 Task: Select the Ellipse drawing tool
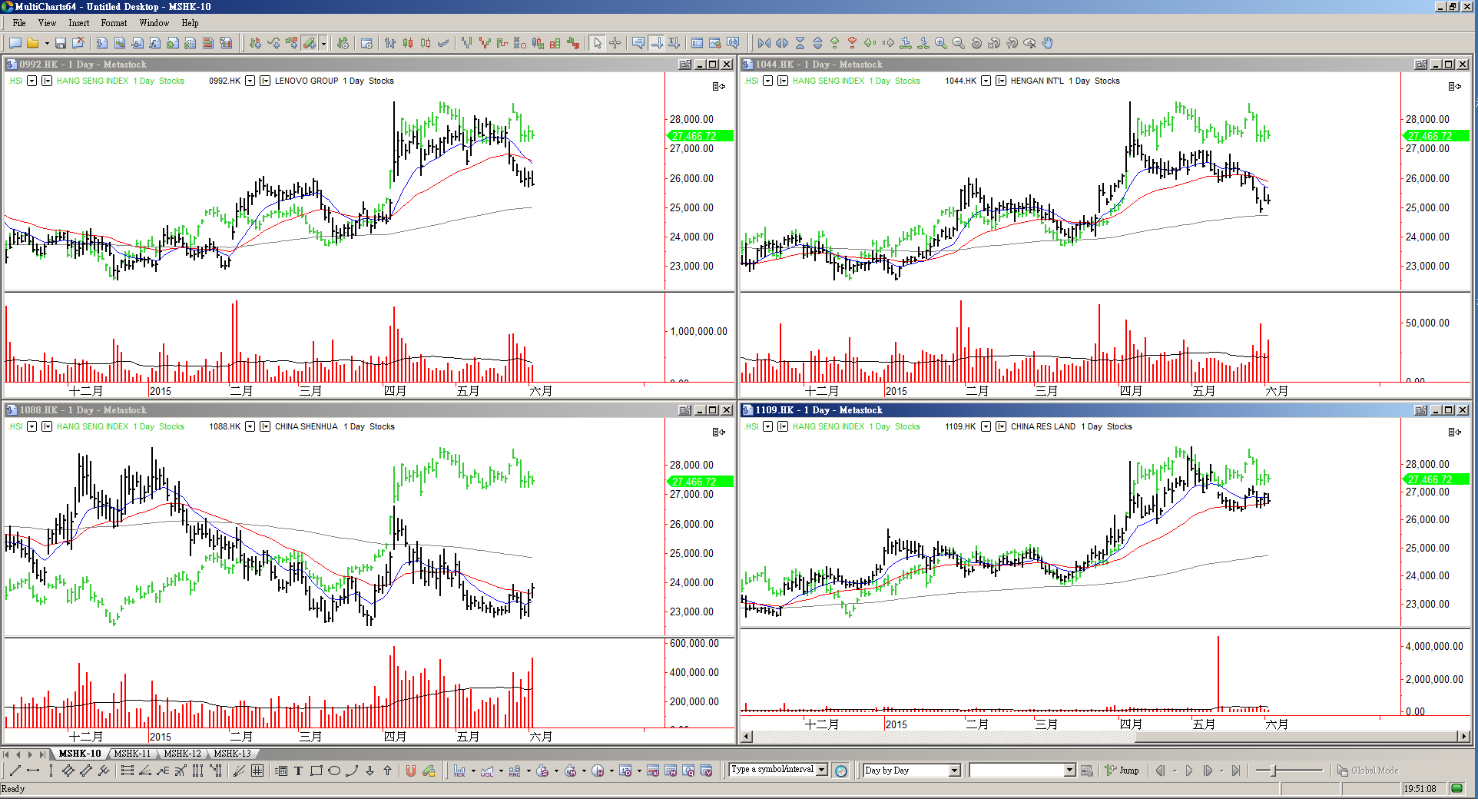(x=334, y=771)
